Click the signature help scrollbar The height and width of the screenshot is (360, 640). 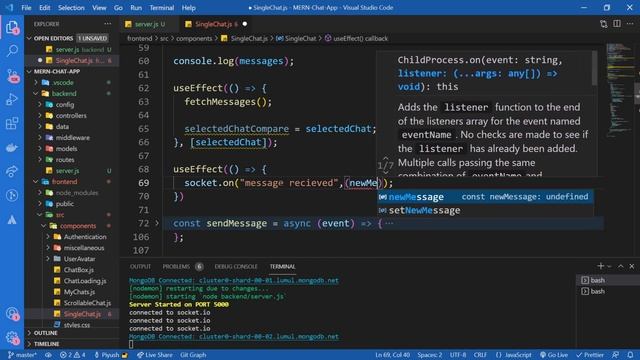tap(594, 69)
